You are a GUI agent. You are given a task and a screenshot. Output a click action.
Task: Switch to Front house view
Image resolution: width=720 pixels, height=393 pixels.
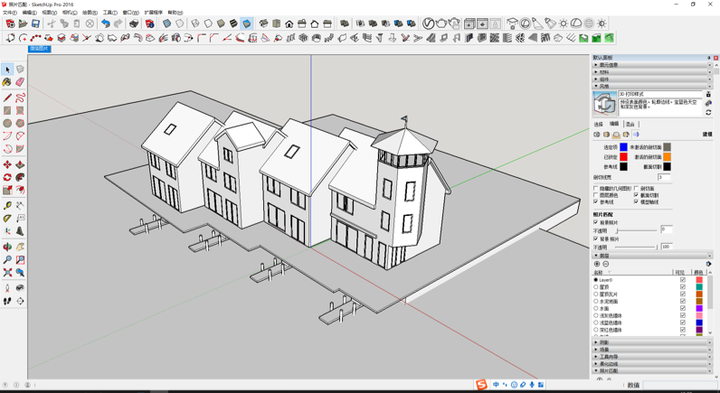tap(289, 23)
